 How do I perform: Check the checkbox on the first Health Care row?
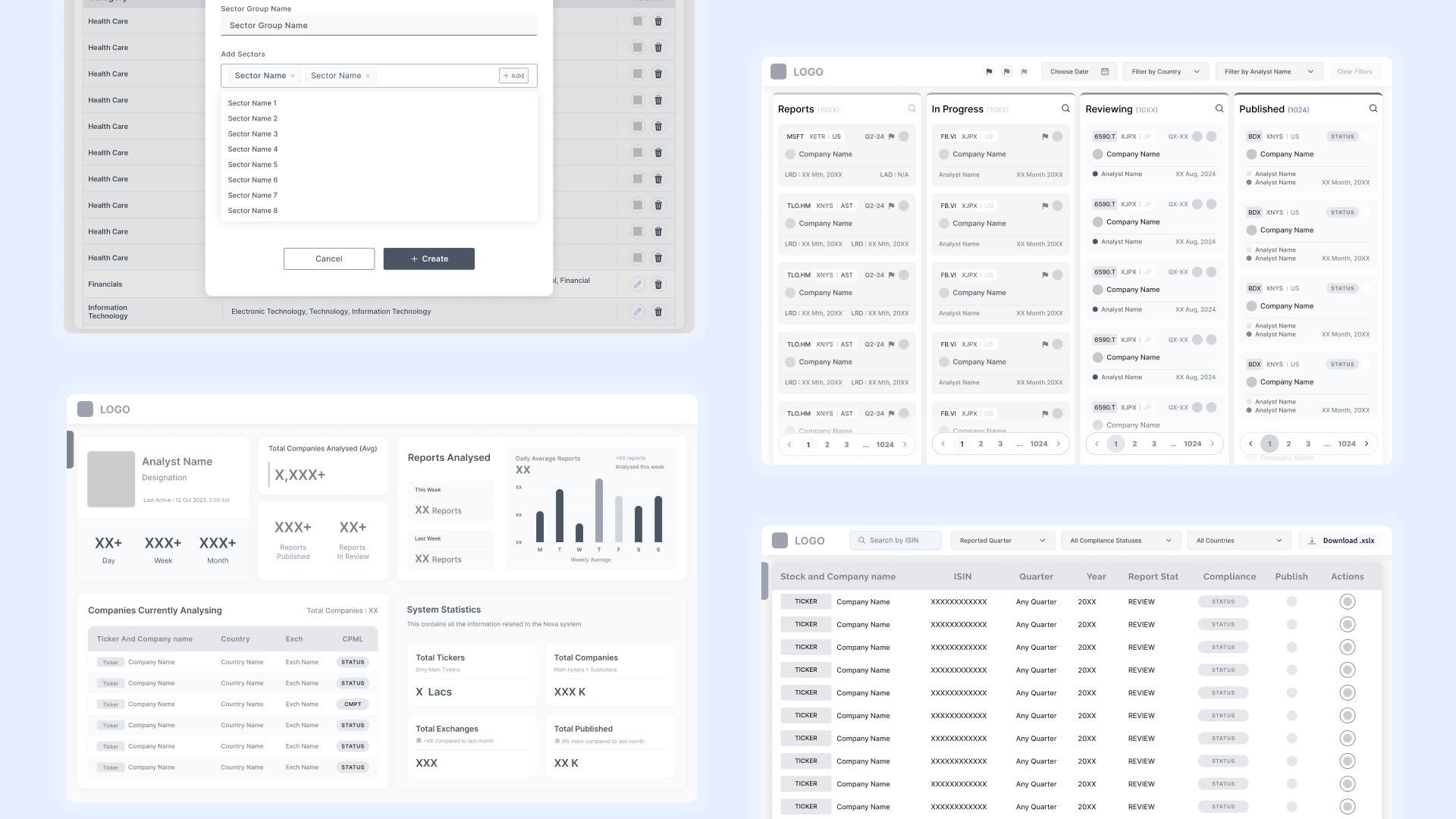coord(637,21)
